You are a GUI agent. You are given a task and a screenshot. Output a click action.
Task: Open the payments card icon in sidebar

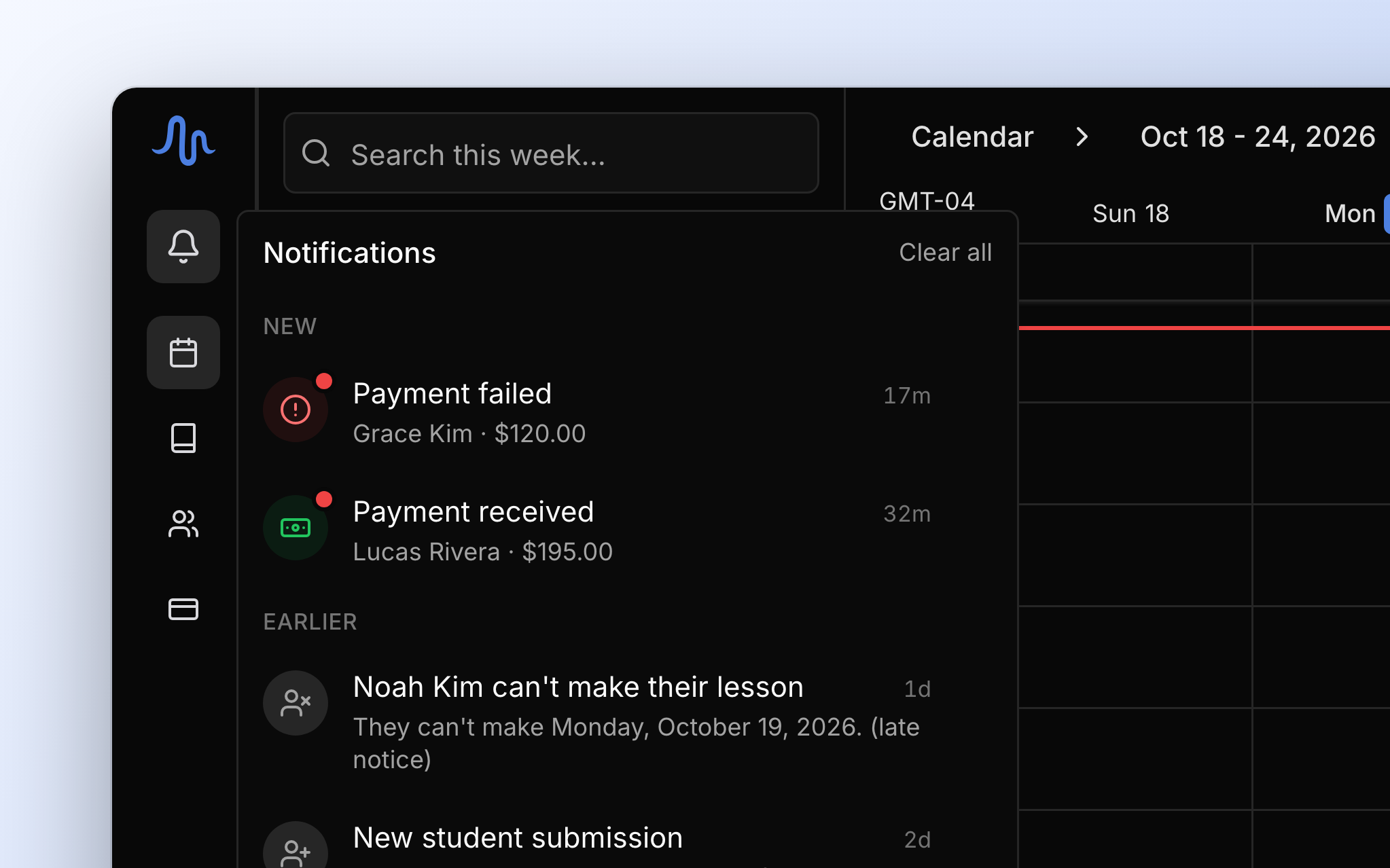point(183,609)
